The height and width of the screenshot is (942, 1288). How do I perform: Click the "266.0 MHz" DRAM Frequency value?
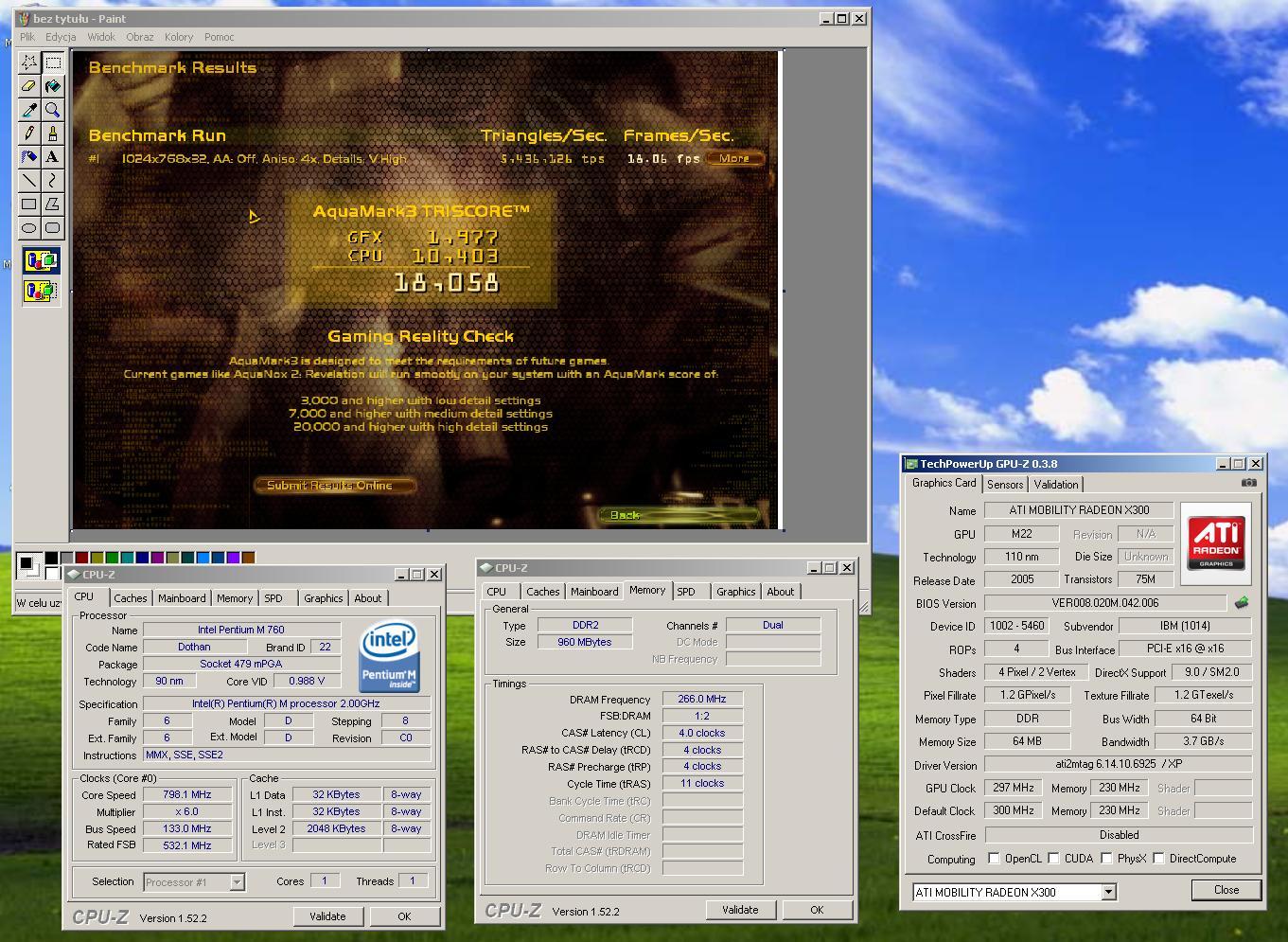tap(702, 699)
